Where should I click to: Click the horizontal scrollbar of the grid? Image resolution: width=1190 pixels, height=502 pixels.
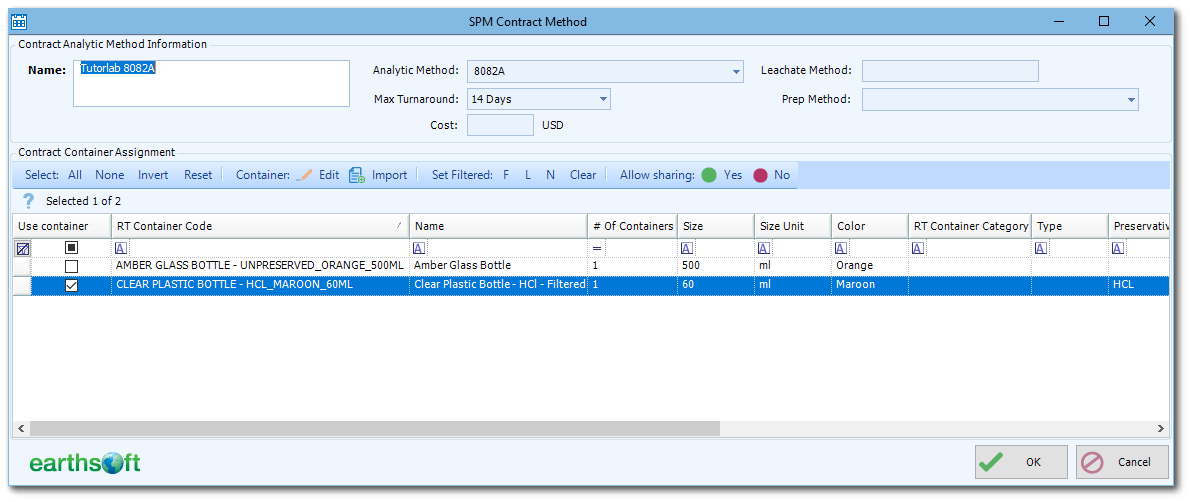point(374,428)
